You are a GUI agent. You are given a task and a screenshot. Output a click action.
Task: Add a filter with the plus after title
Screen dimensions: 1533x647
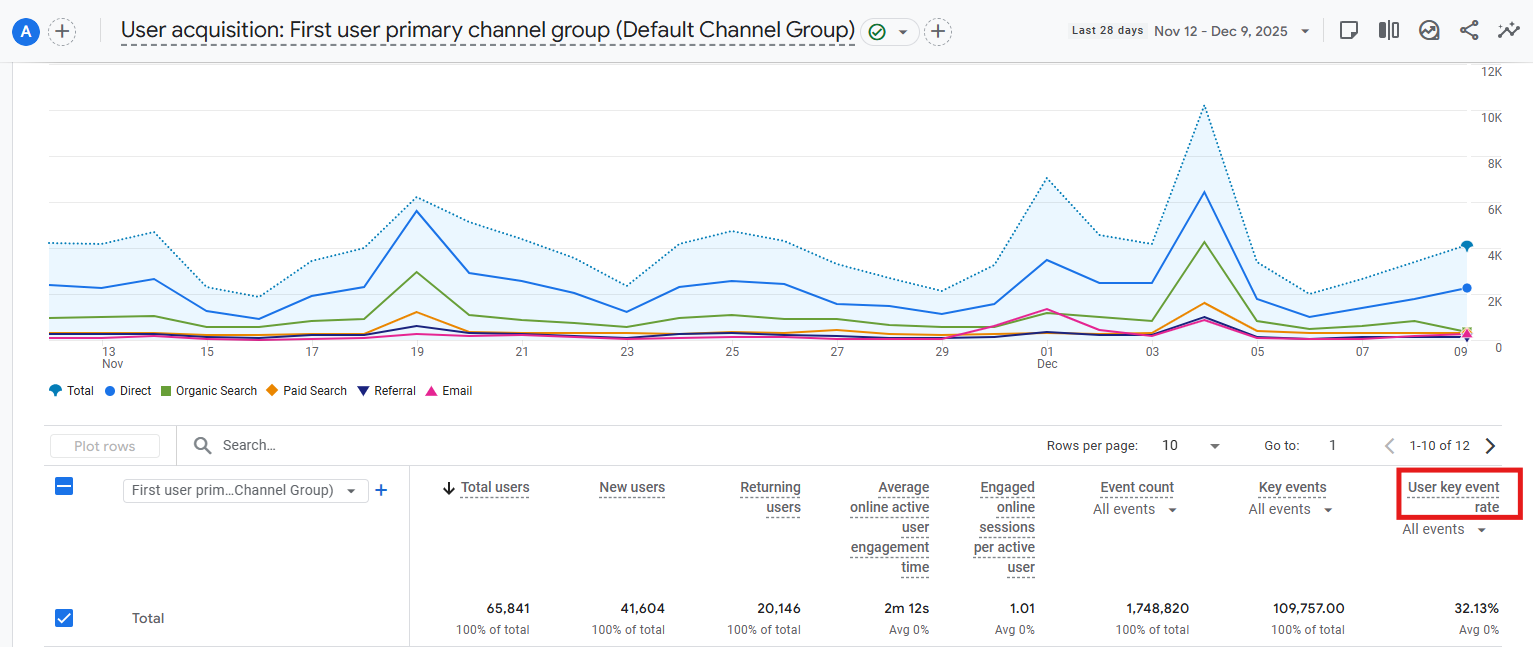click(937, 32)
